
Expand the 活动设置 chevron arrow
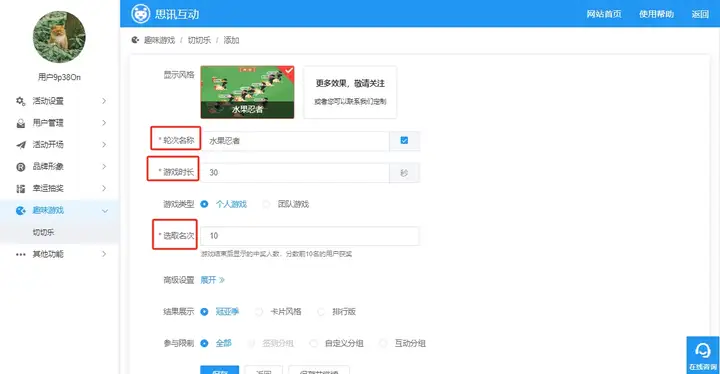tap(104, 101)
